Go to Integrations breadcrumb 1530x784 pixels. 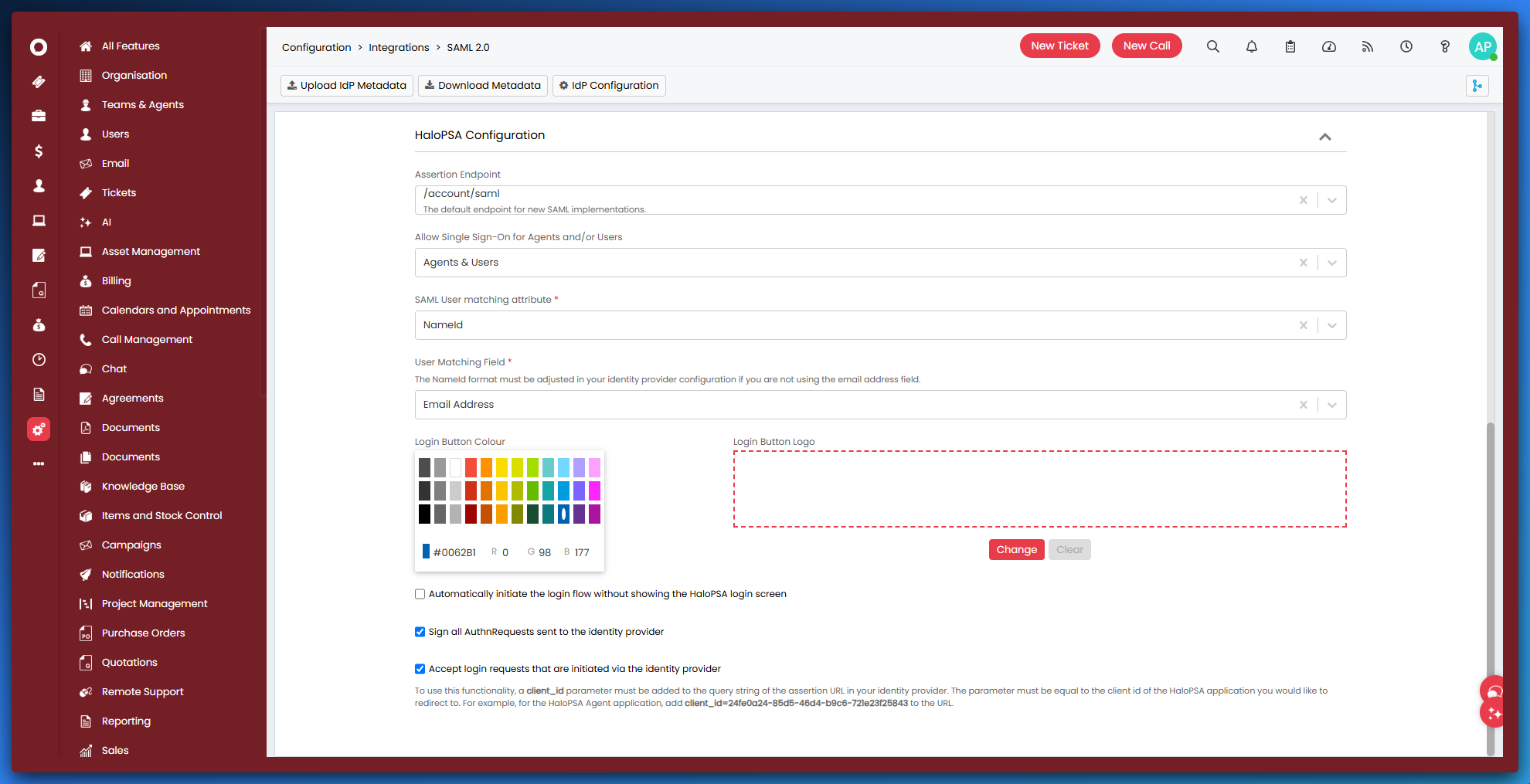tap(399, 48)
